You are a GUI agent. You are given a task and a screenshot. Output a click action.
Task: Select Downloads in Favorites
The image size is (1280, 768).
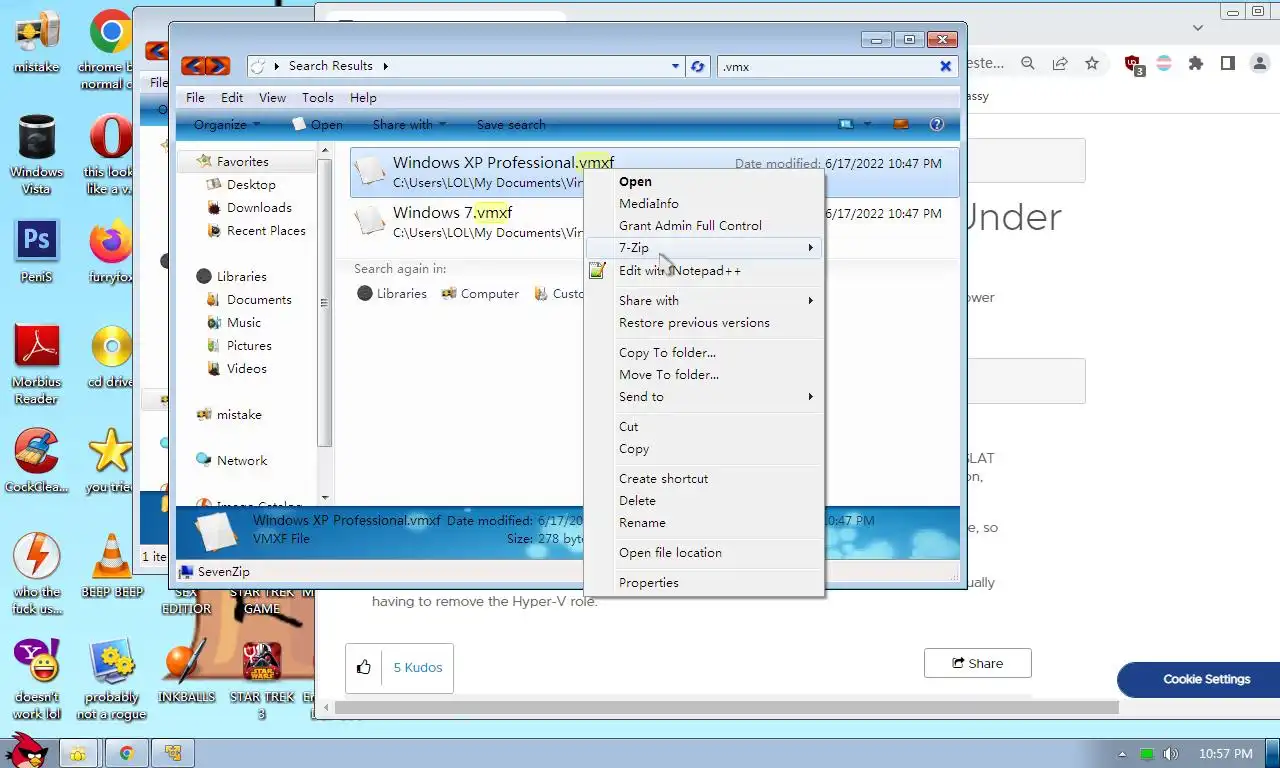(259, 208)
